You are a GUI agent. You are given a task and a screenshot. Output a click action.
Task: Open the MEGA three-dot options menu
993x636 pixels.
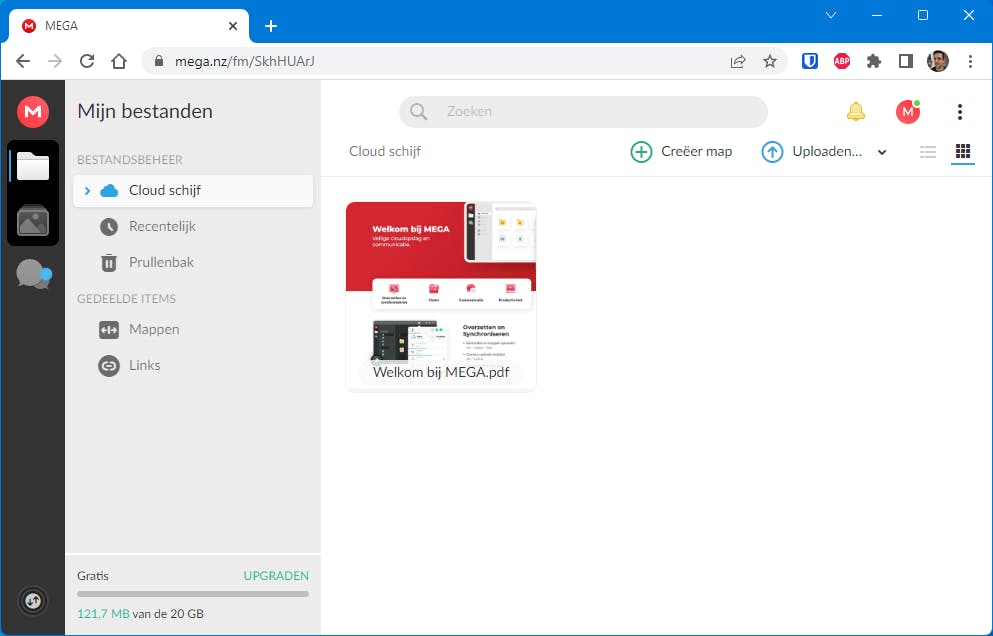tap(960, 111)
